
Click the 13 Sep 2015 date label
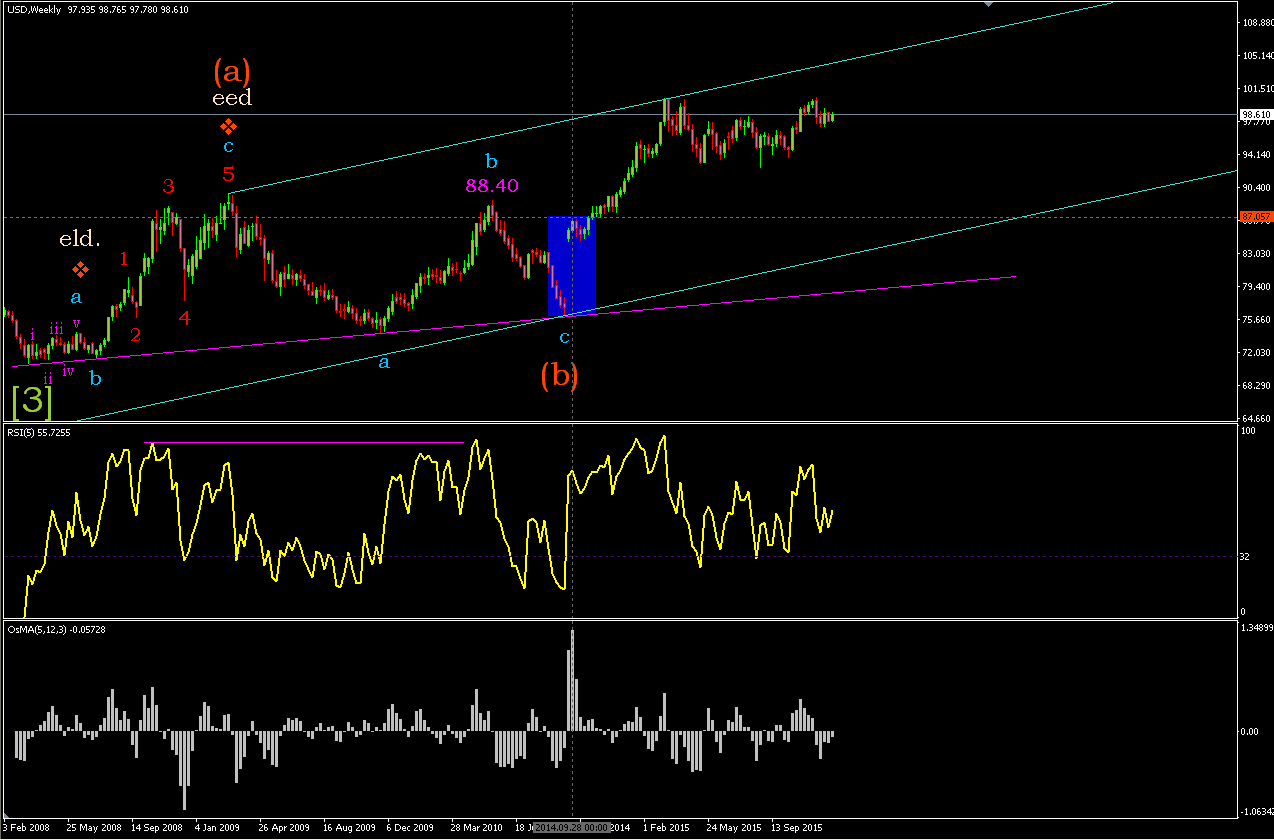click(x=797, y=828)
